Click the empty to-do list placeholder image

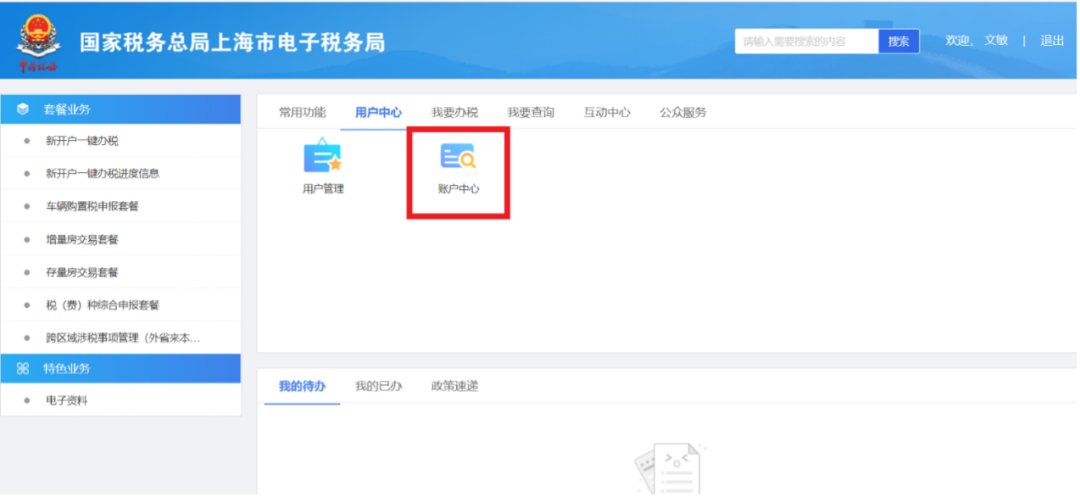(669, 468)
